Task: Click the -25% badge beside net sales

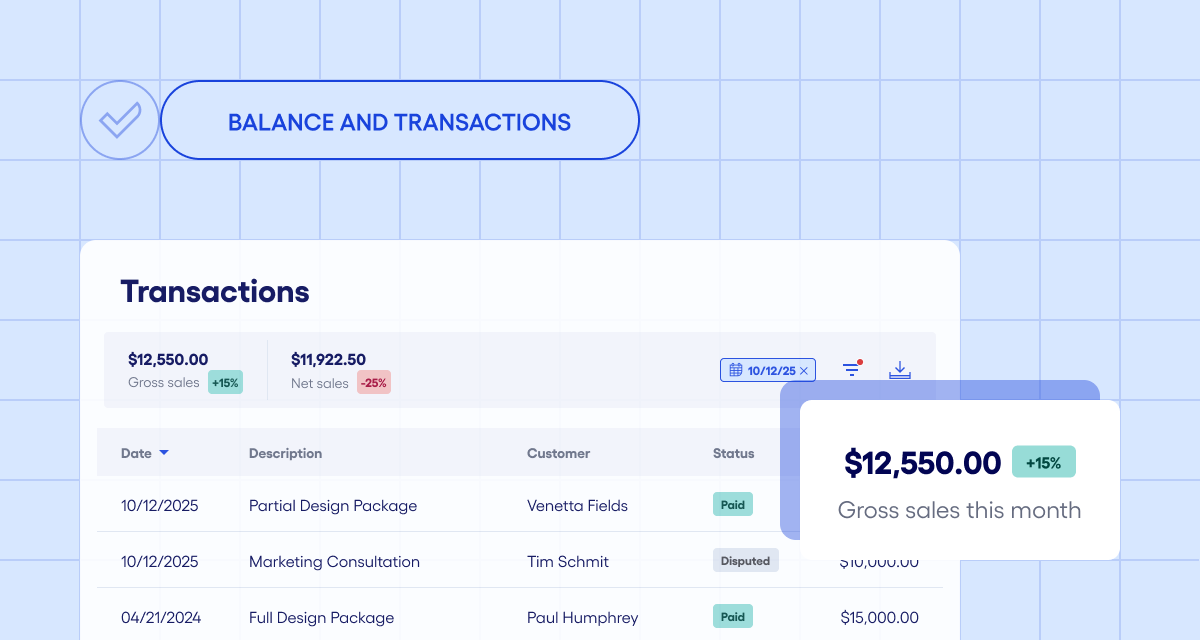Action: coord(373,382)
